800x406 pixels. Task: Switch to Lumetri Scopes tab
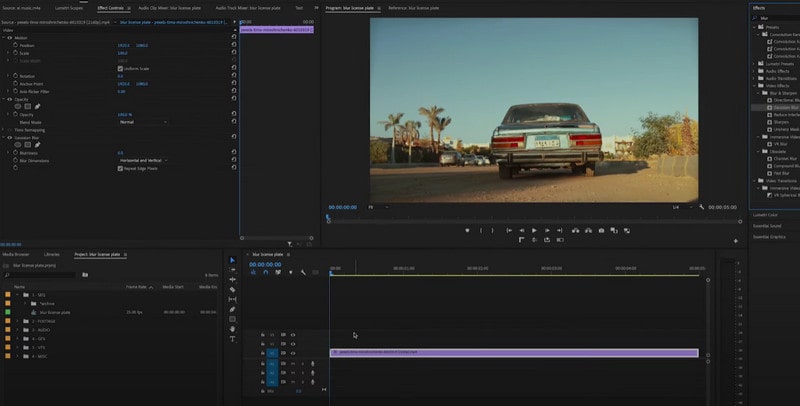(x=69, y=8)
